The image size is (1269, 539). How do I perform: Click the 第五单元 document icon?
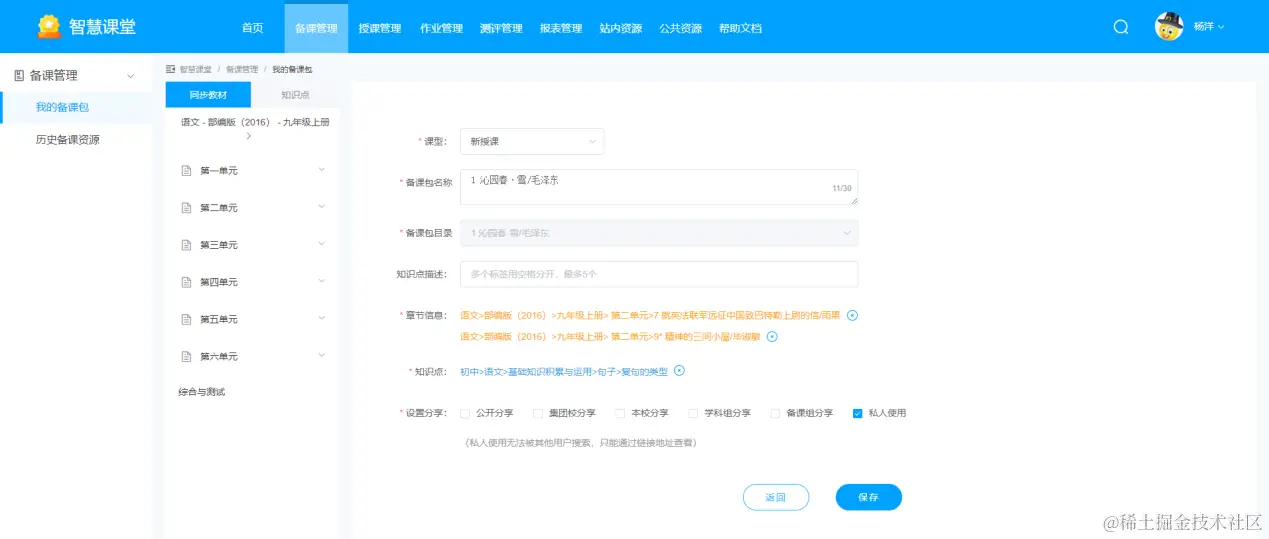pyautogui.click(x=185, y=319)
